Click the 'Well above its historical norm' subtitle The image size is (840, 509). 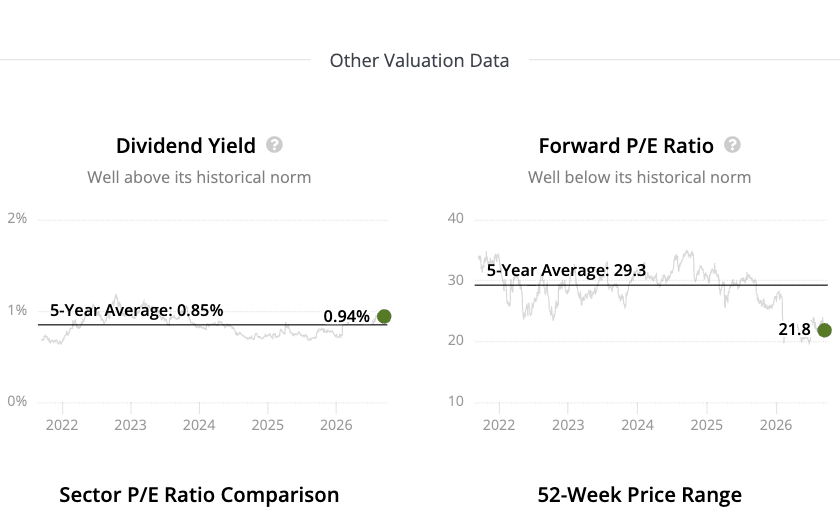199,177
